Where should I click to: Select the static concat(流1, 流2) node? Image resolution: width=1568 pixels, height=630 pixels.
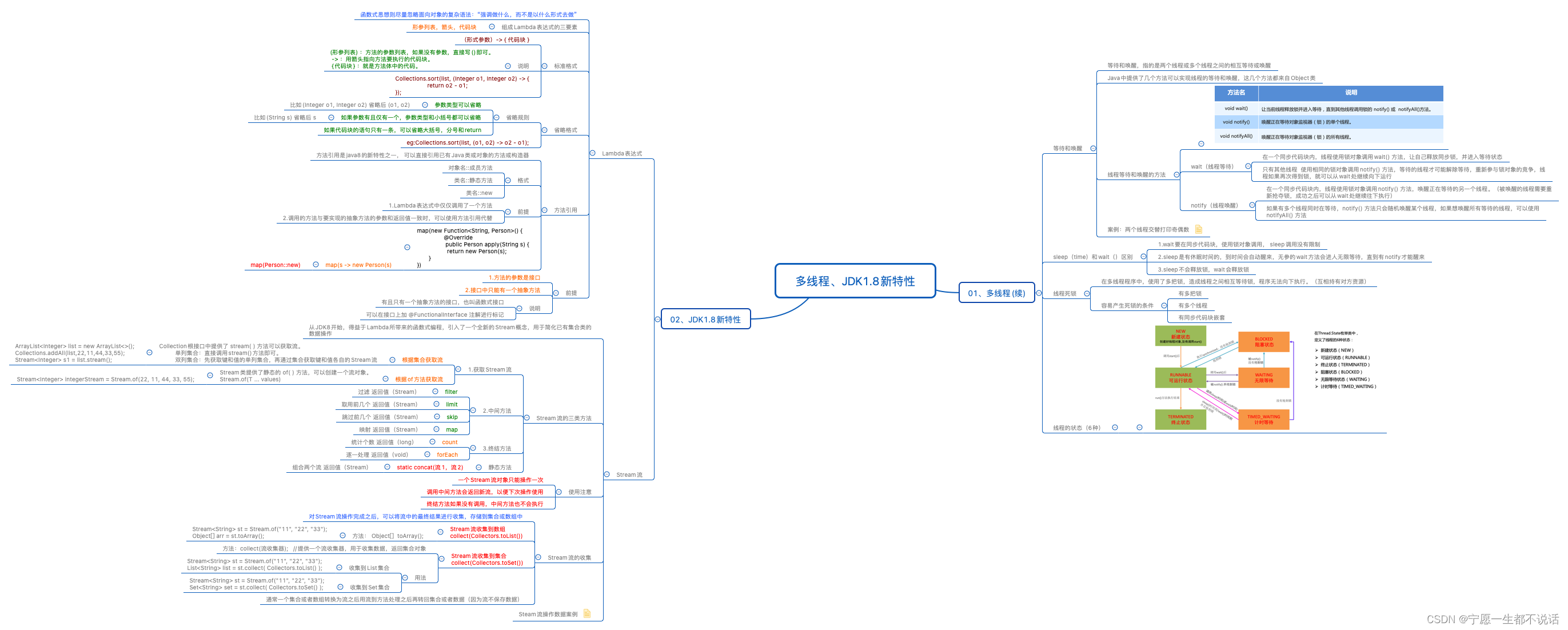pos(430,468)
